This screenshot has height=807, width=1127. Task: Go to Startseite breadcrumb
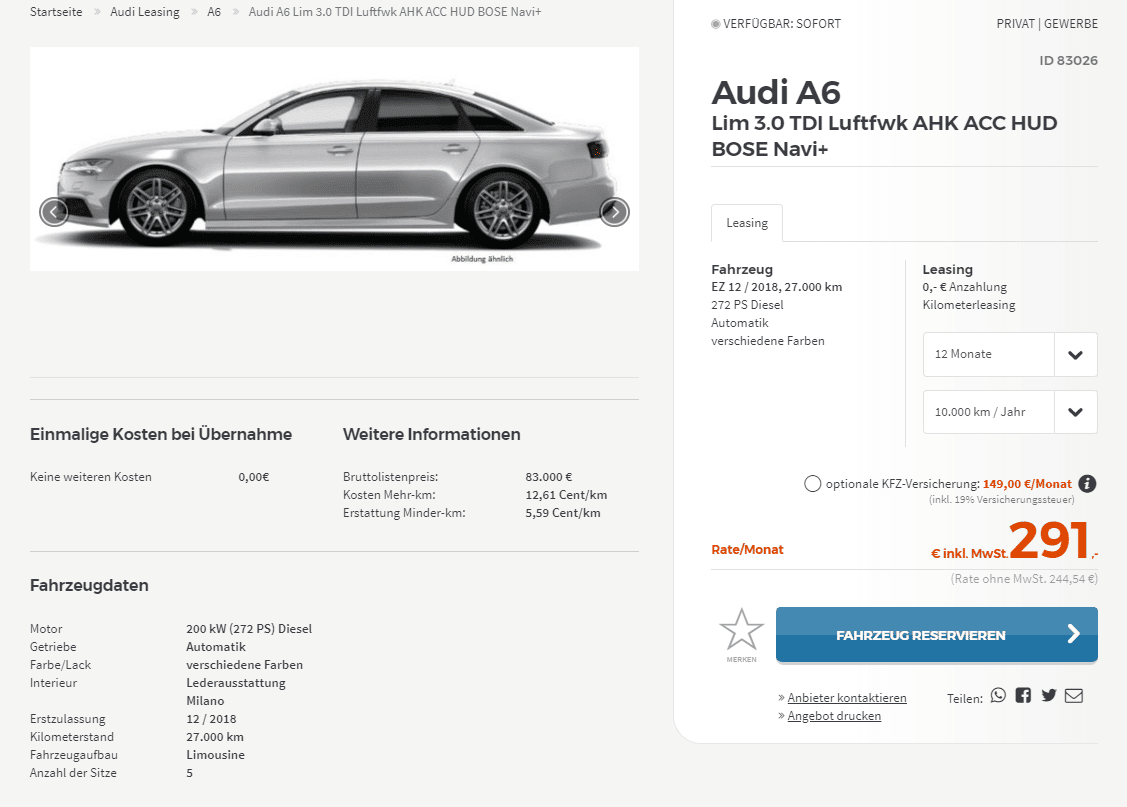56,12
